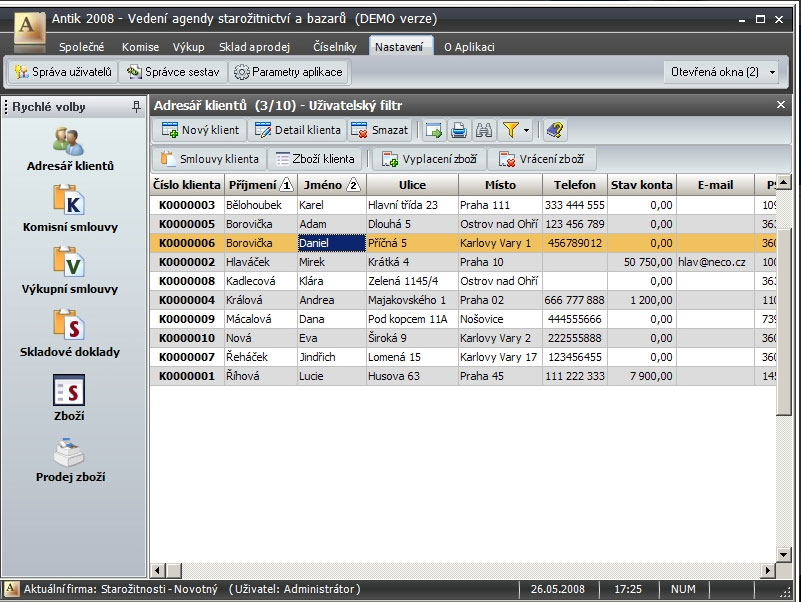
Task: Switch to the Sklad a prodej tab
Action: [254, 47]
